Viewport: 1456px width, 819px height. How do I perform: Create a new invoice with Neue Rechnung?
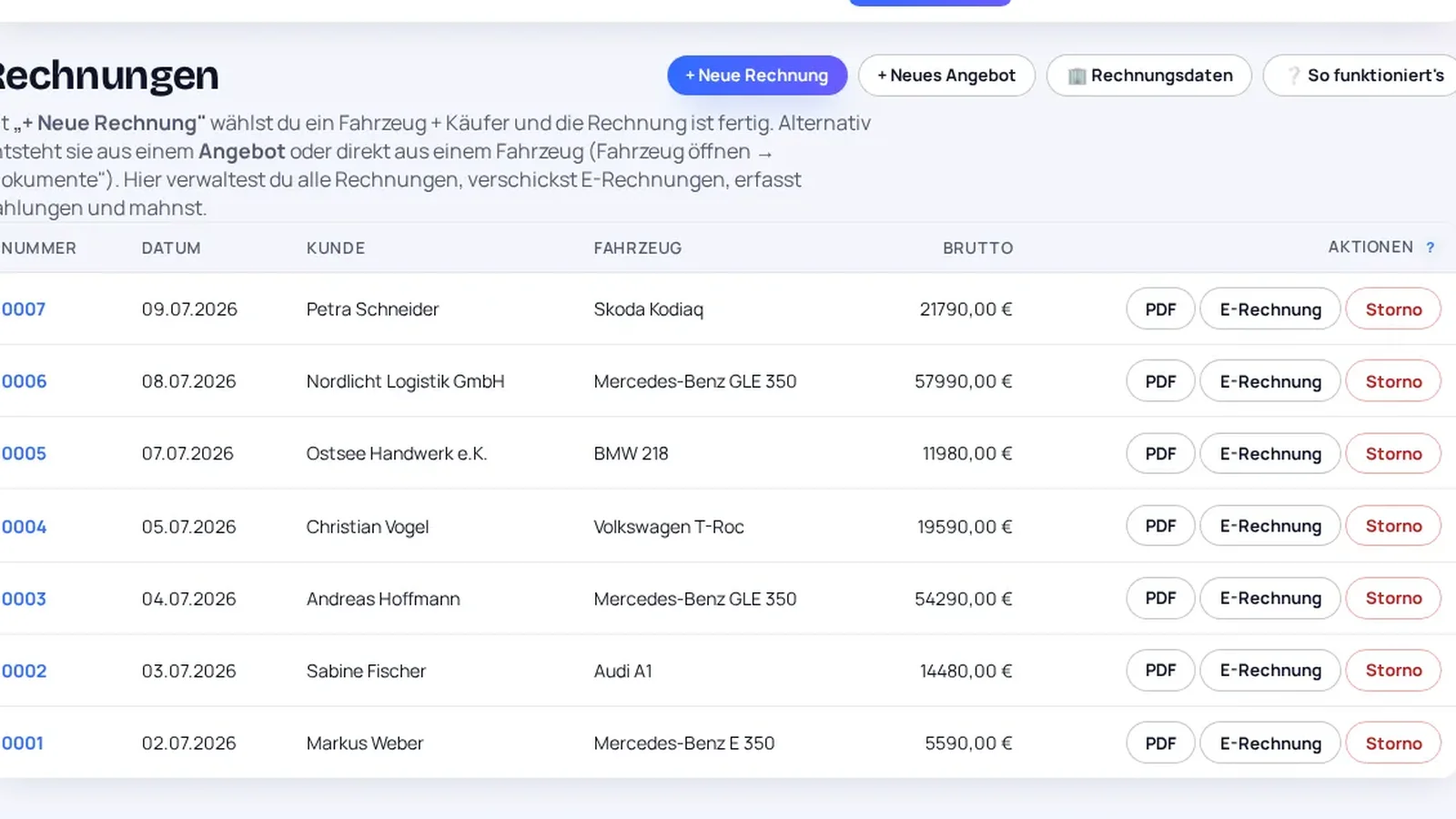pos(757,76)
